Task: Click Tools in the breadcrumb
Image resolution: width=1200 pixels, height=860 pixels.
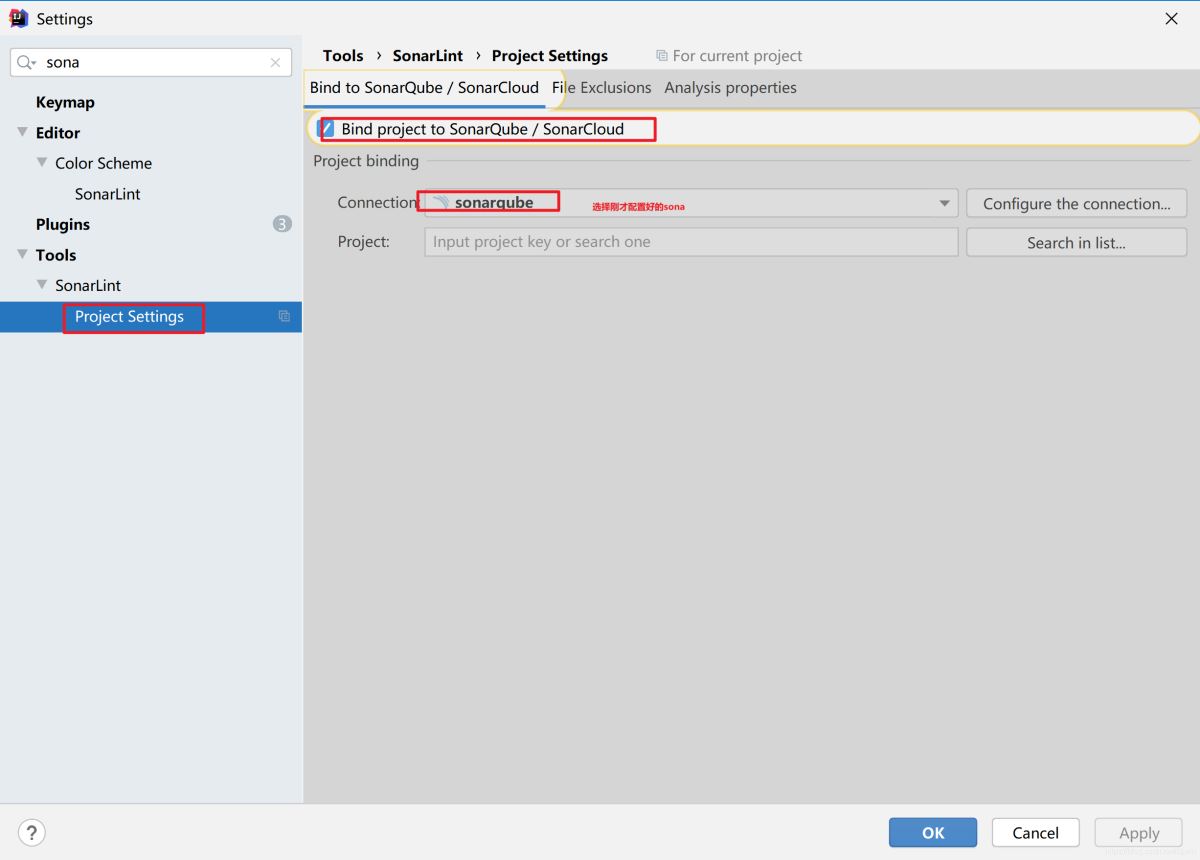Action: coord(343,56)
